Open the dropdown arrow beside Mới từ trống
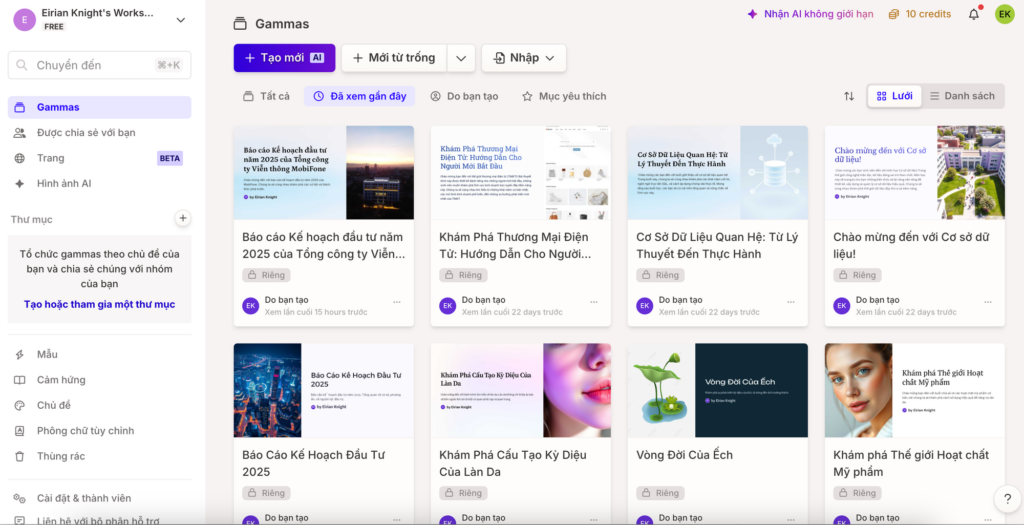Viewport: 1024px width, 525px height. click(x=460, y=58)
